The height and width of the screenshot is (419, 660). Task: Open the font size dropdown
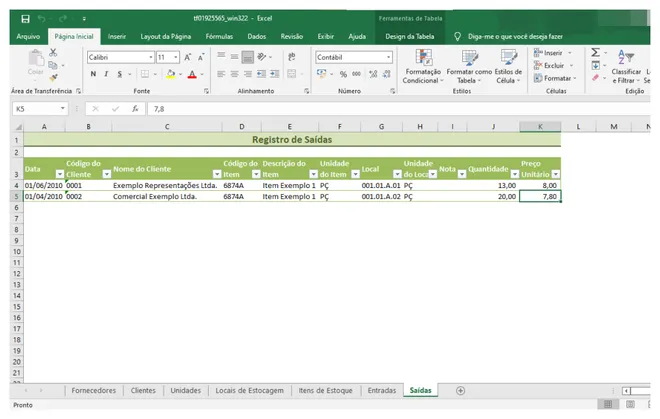pos(176,57)
